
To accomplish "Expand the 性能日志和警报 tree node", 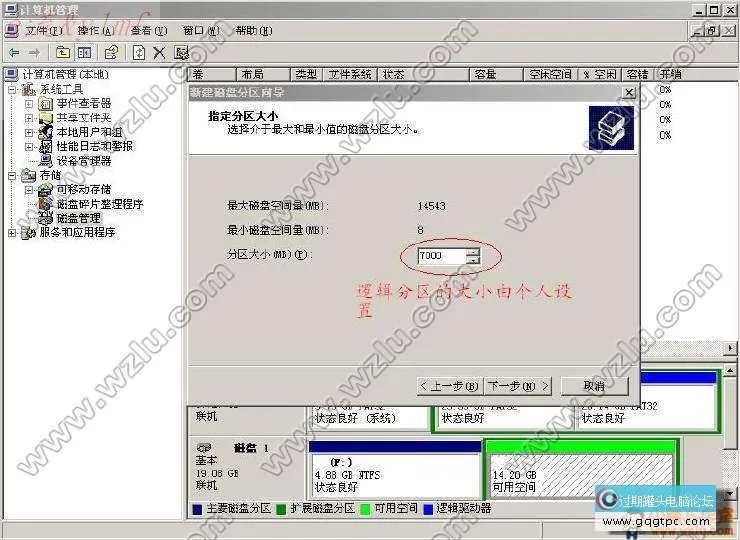I will pos(29,146).
